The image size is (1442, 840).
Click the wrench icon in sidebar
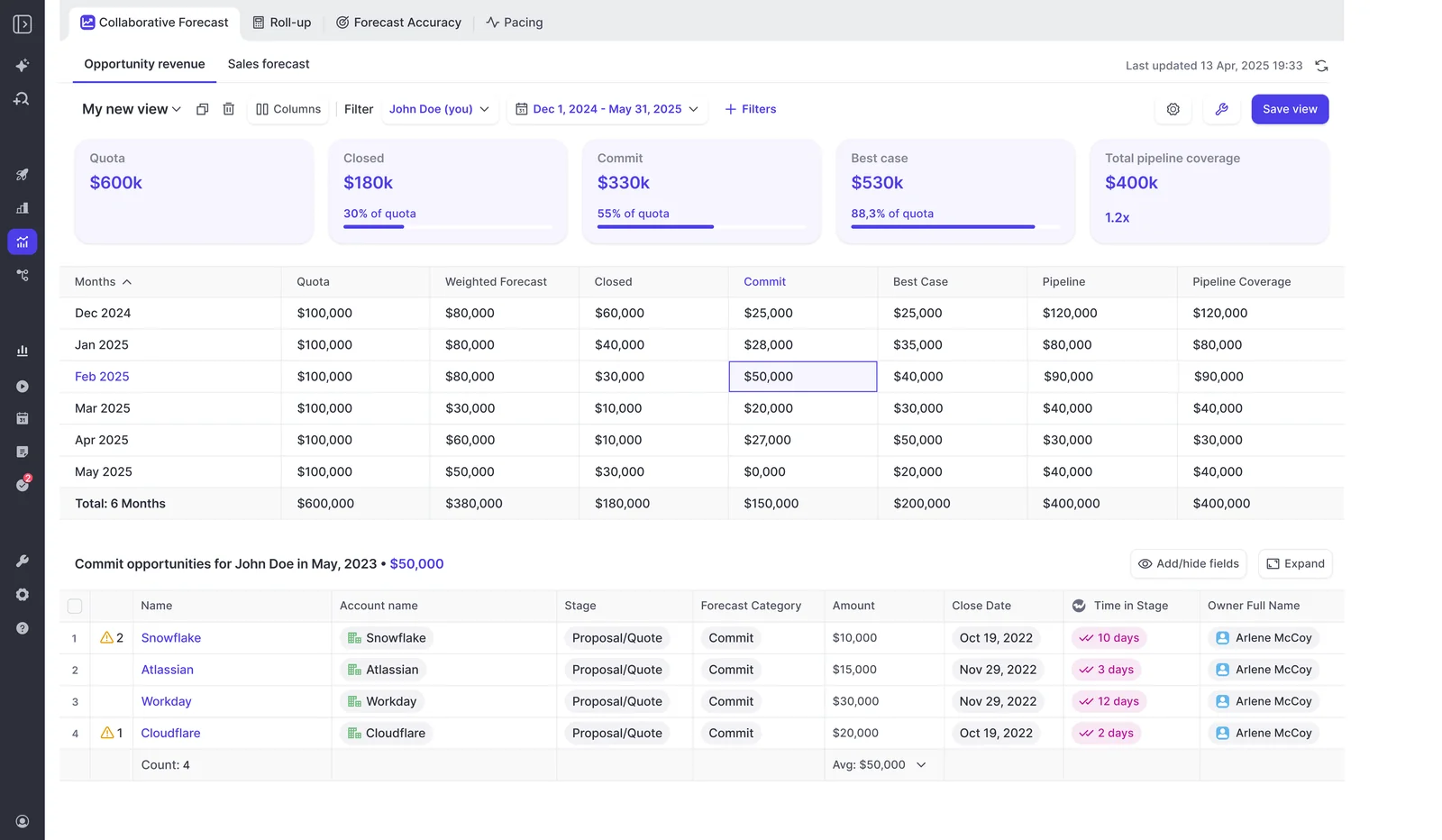[x=23, y=561]
